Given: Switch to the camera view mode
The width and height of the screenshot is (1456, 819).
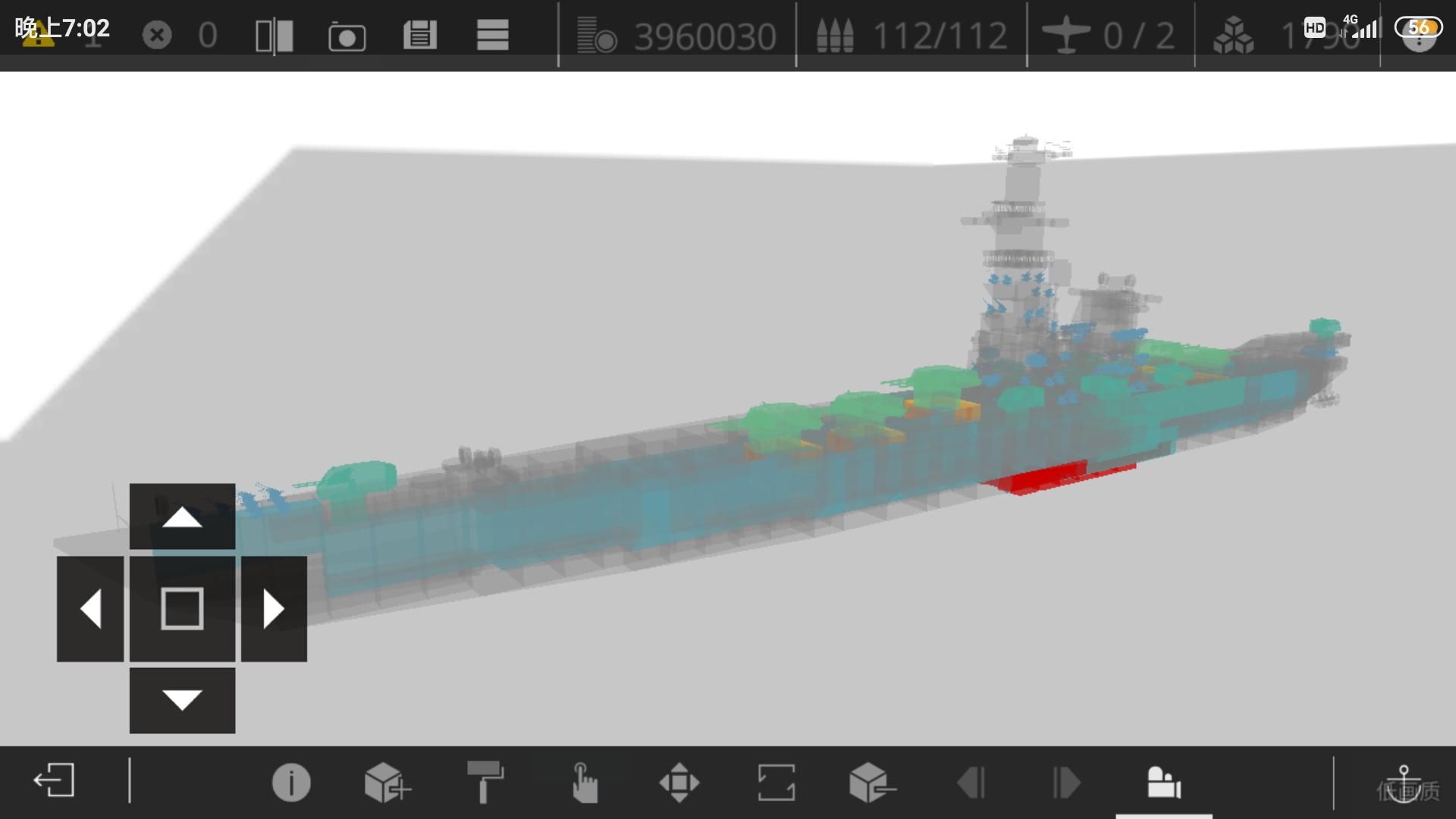Looking at the screenshot, I should coord(1163,782).
